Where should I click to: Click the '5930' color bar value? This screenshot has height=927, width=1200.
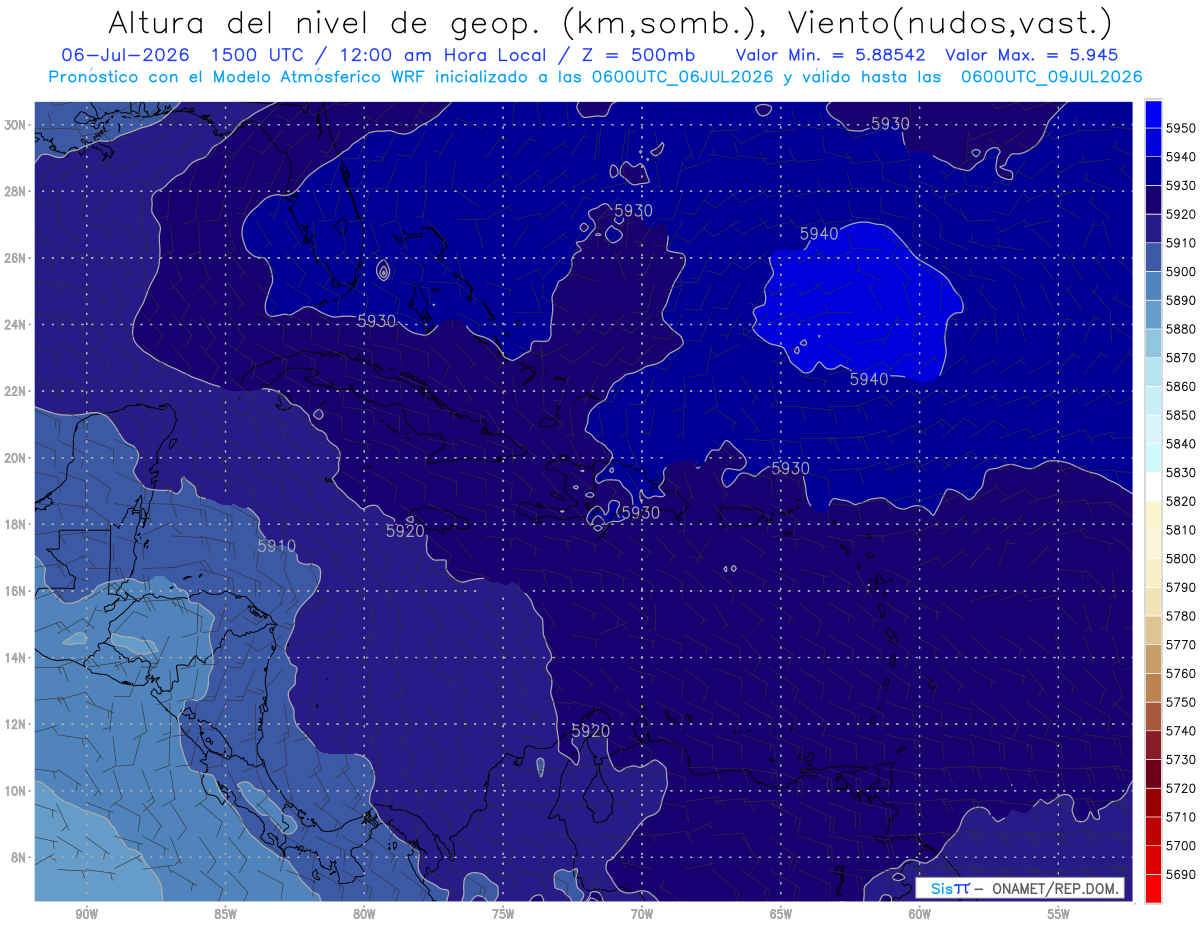(1180, 185)
